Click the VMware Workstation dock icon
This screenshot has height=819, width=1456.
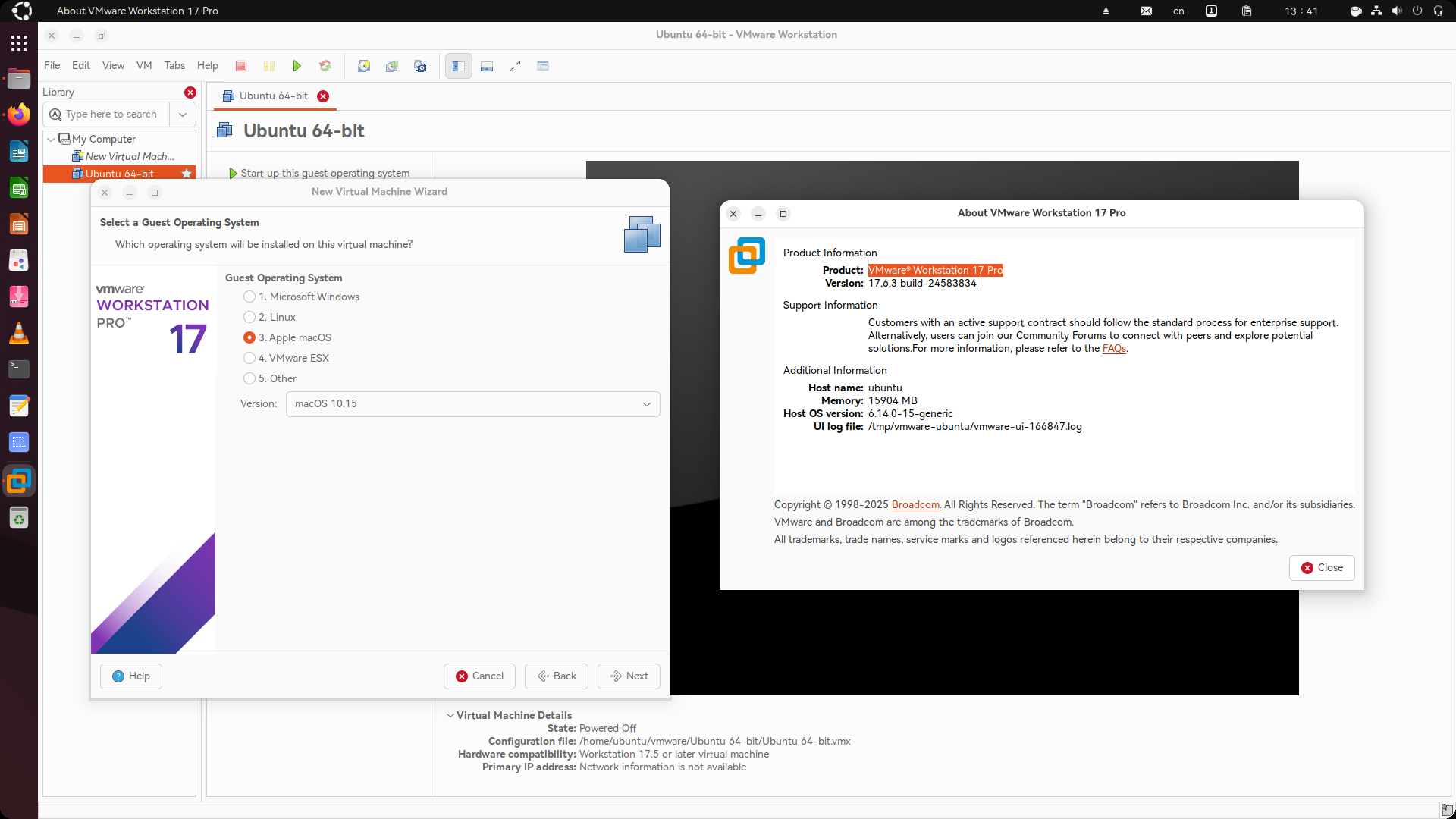pyautogui.click(x=19, y=482)
